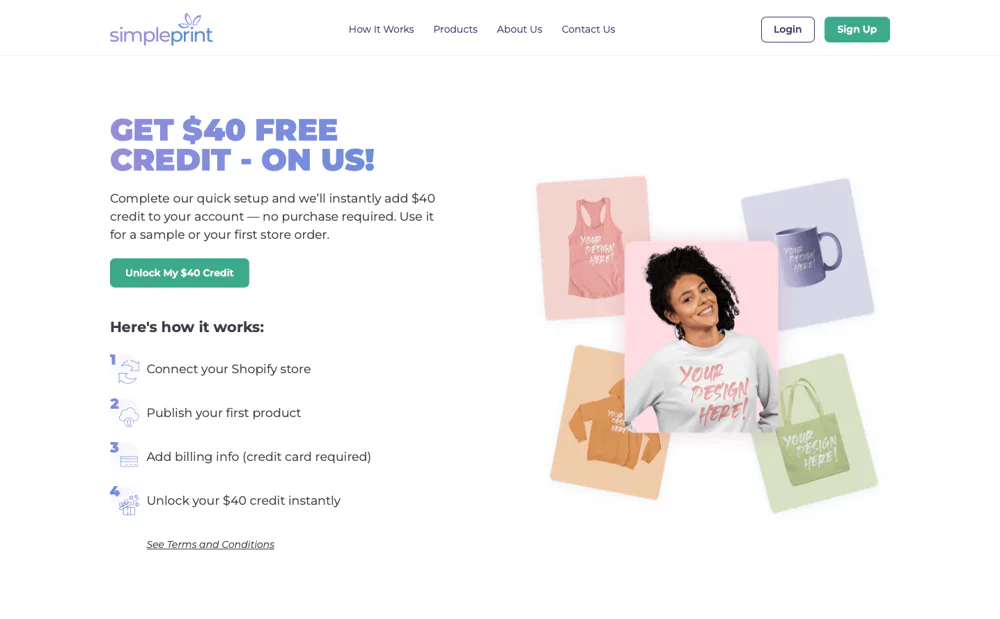Screen dimensions: 1000x619
Task: Click the Connect your Shopify store text
Action: (x=228, y=369)
